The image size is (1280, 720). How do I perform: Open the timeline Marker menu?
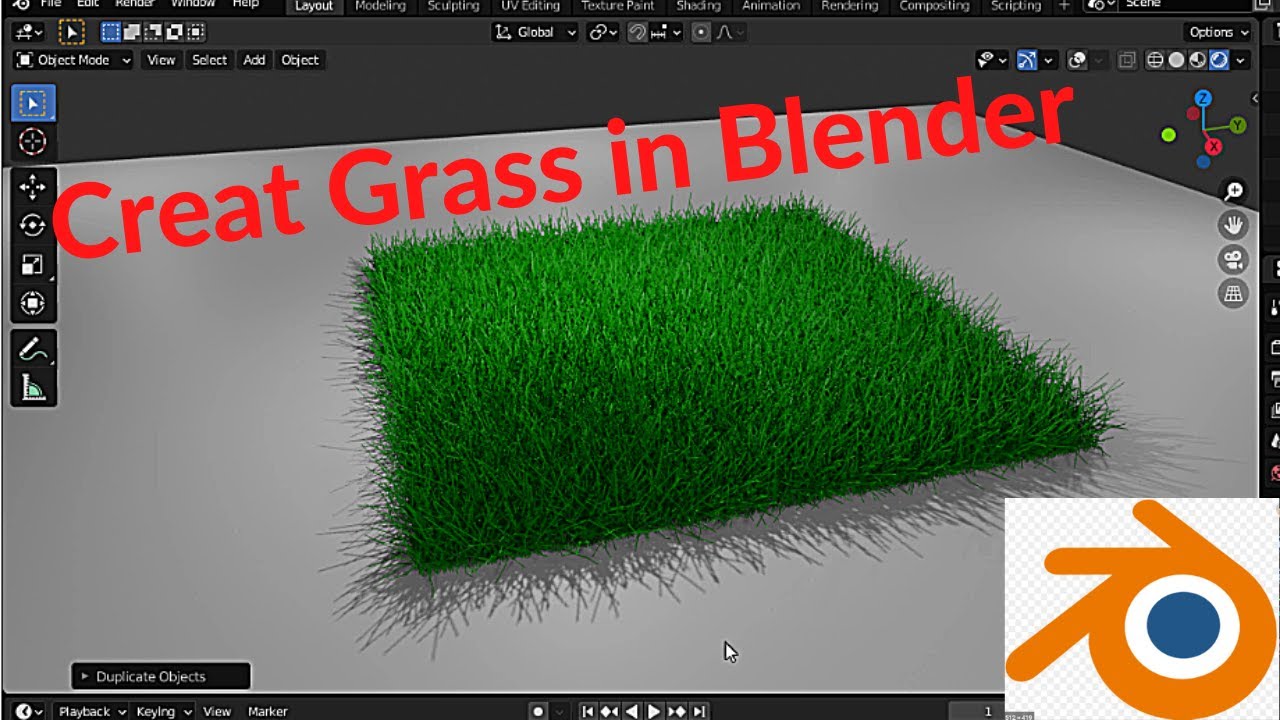pos(267,711)
